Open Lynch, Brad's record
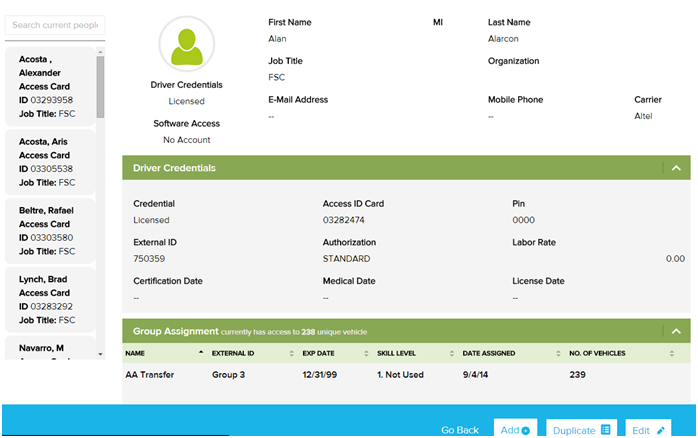The image size is (698, 438). coord(50,299)
